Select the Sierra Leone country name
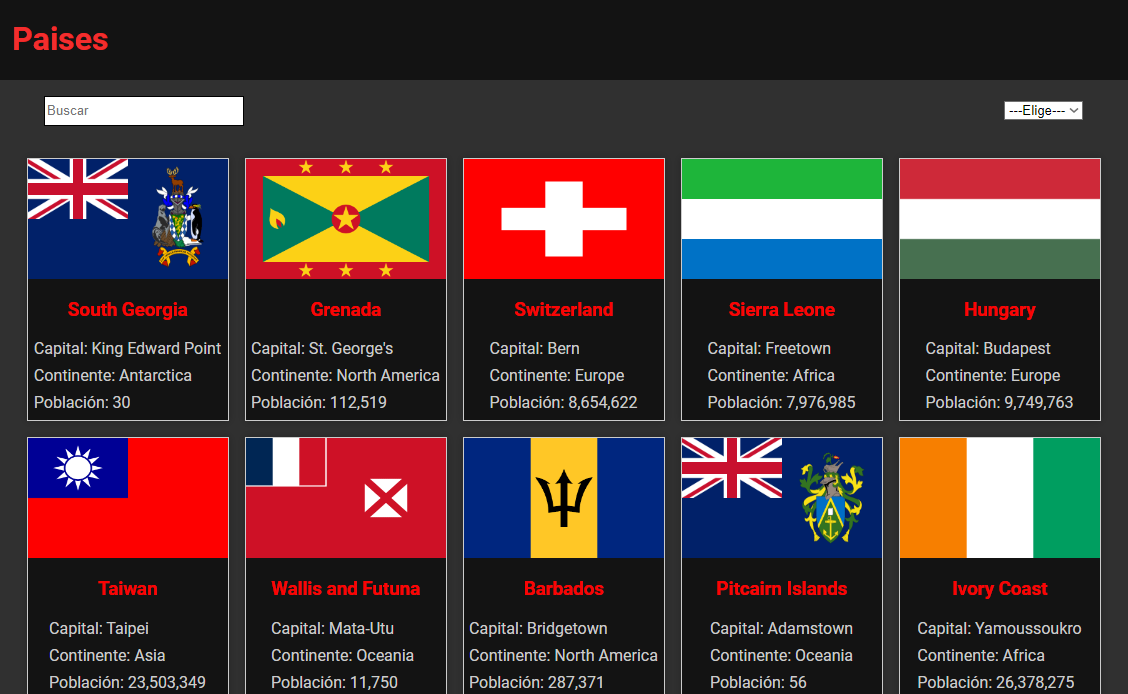Image resolution: width=1128 pixels, height=694 pixels. tap(782, 310)
